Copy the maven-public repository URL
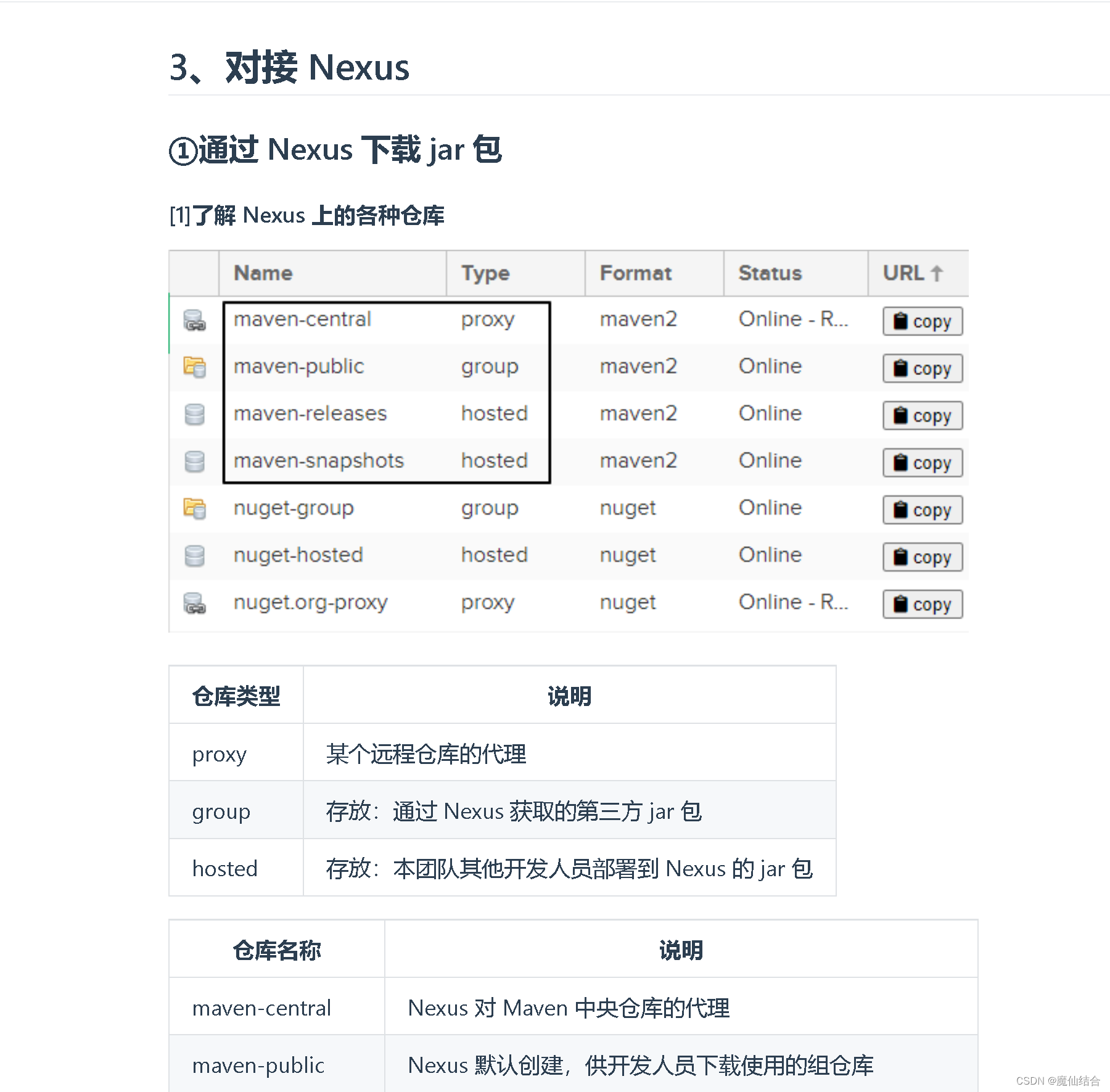 point(923,368)
